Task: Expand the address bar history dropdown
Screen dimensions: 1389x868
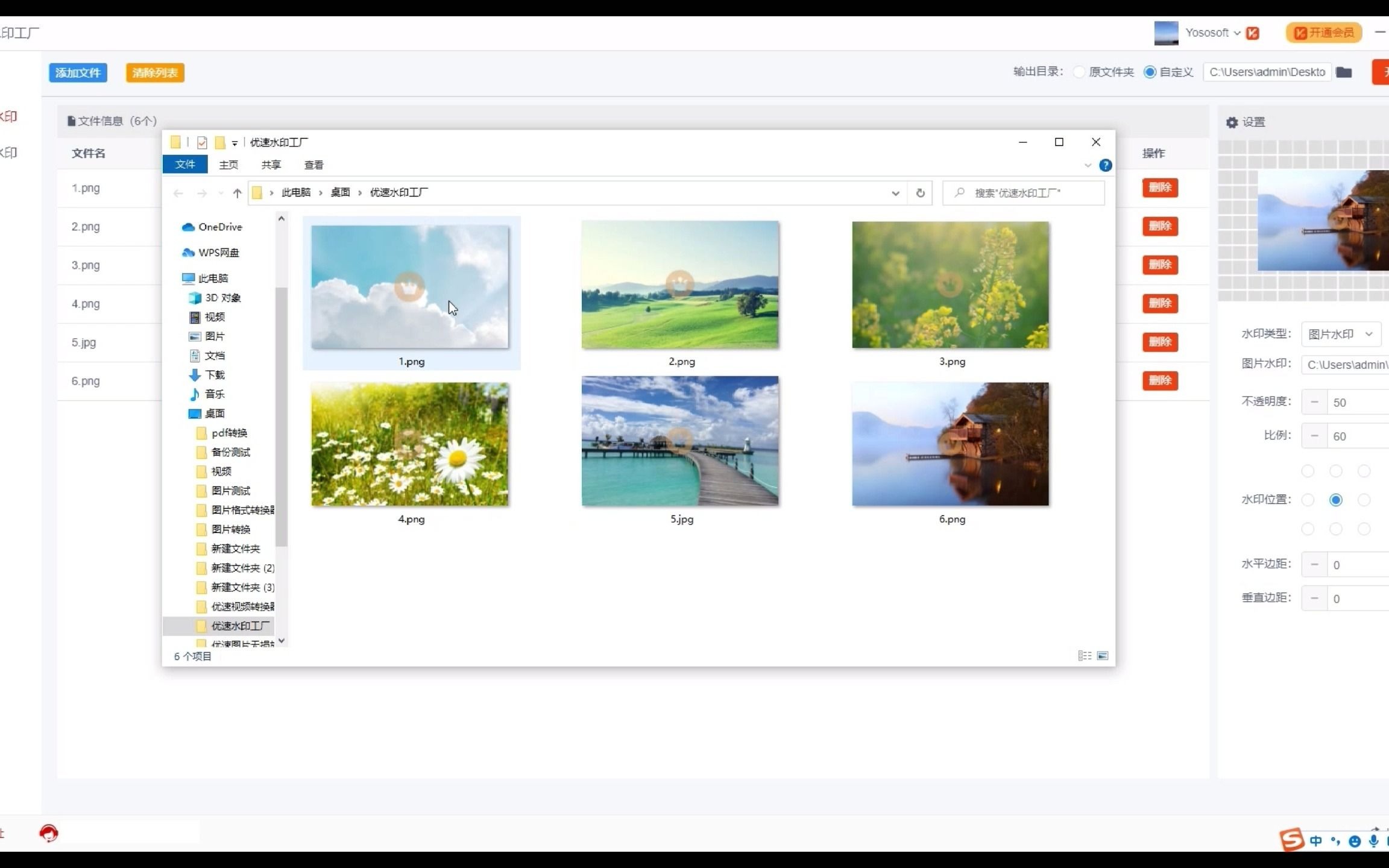Action: [x=895, y=193]
